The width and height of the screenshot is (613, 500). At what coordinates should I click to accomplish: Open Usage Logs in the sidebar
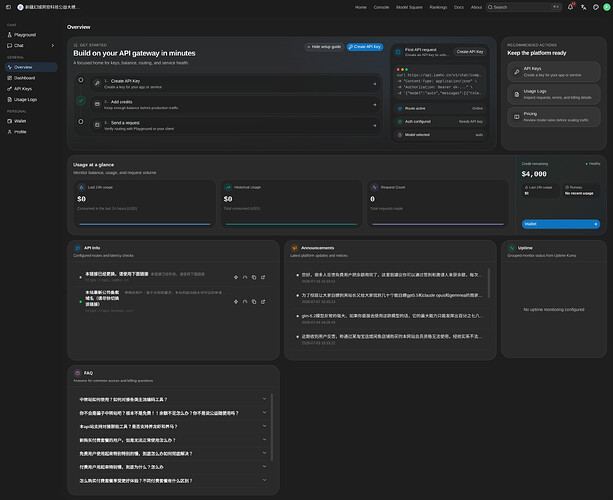(31, 100)
